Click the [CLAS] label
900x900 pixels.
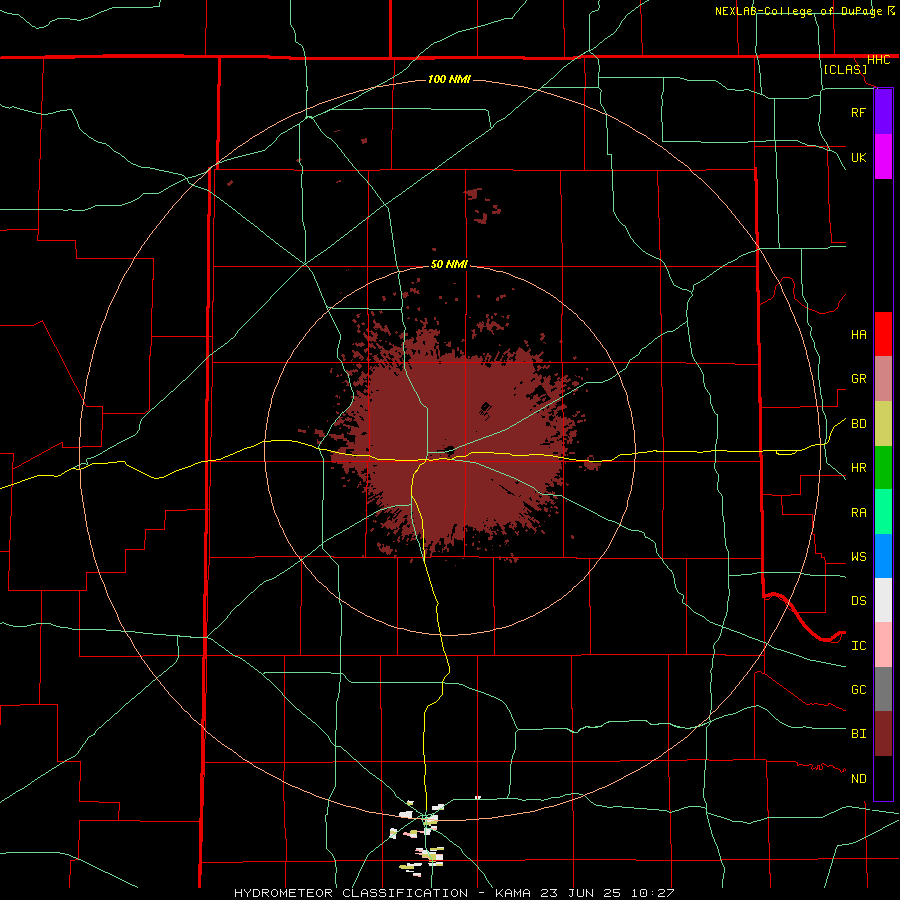point(845,70)
